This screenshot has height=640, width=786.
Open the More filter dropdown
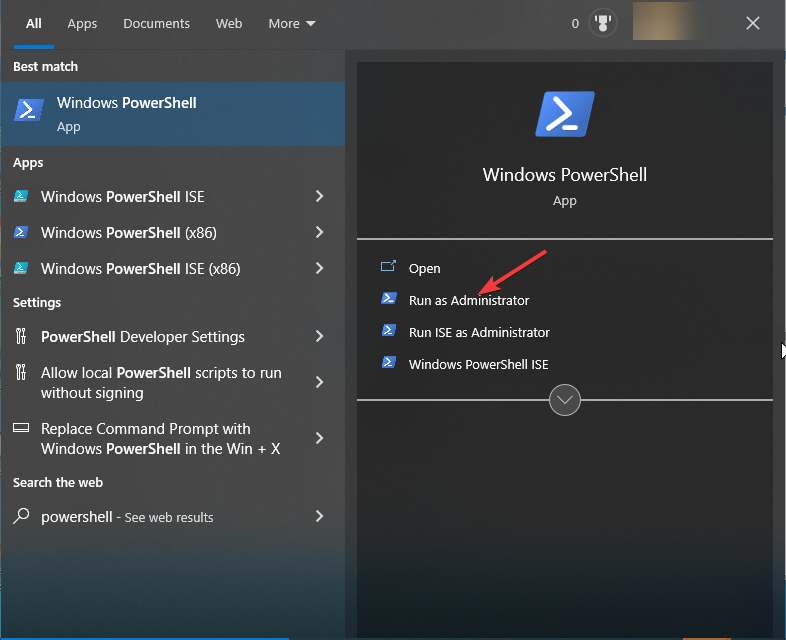click(291, 23)
